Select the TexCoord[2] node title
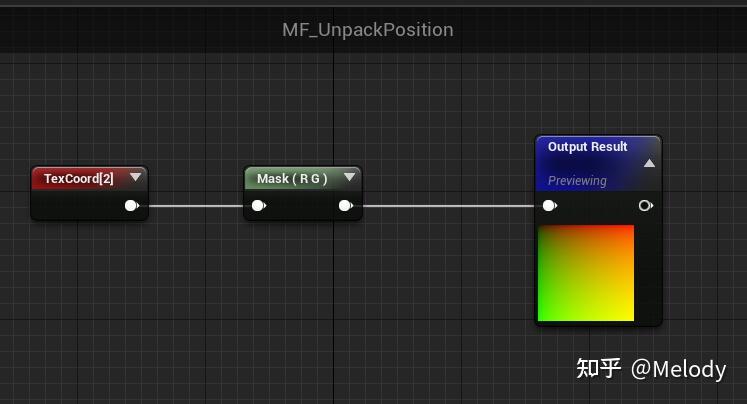 pos(78,179)
